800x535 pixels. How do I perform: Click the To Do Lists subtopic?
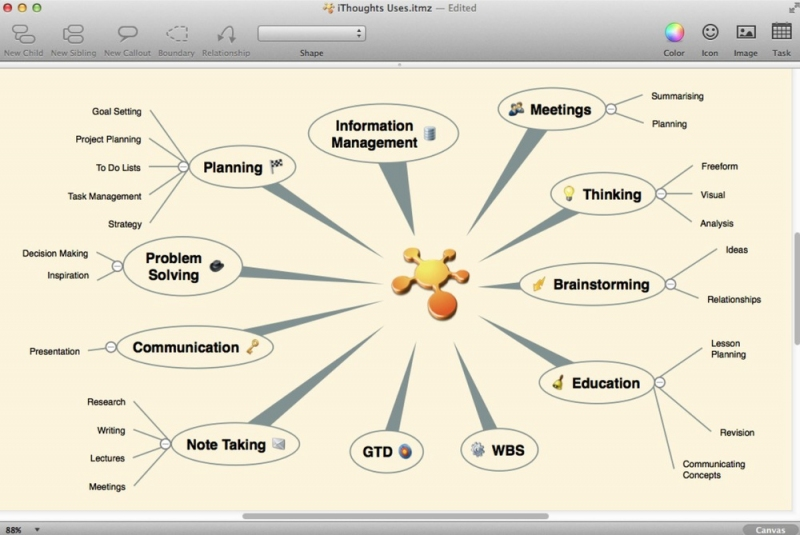118,167
